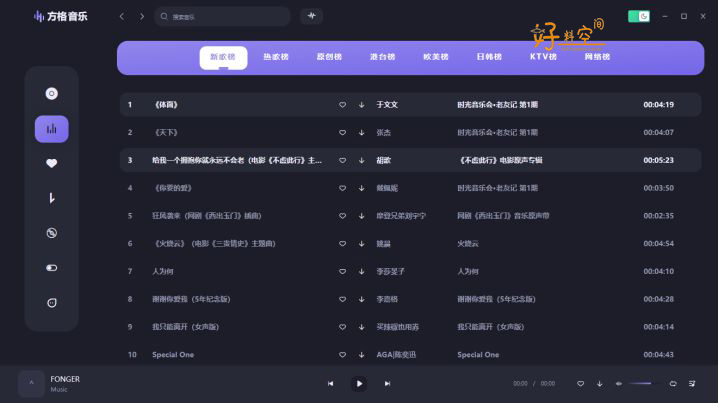Image resolution: width=718 pixels, height=403 pixels.
Task: Download current track from player bar
Action: pyautogui.click(x=599, y=384)
